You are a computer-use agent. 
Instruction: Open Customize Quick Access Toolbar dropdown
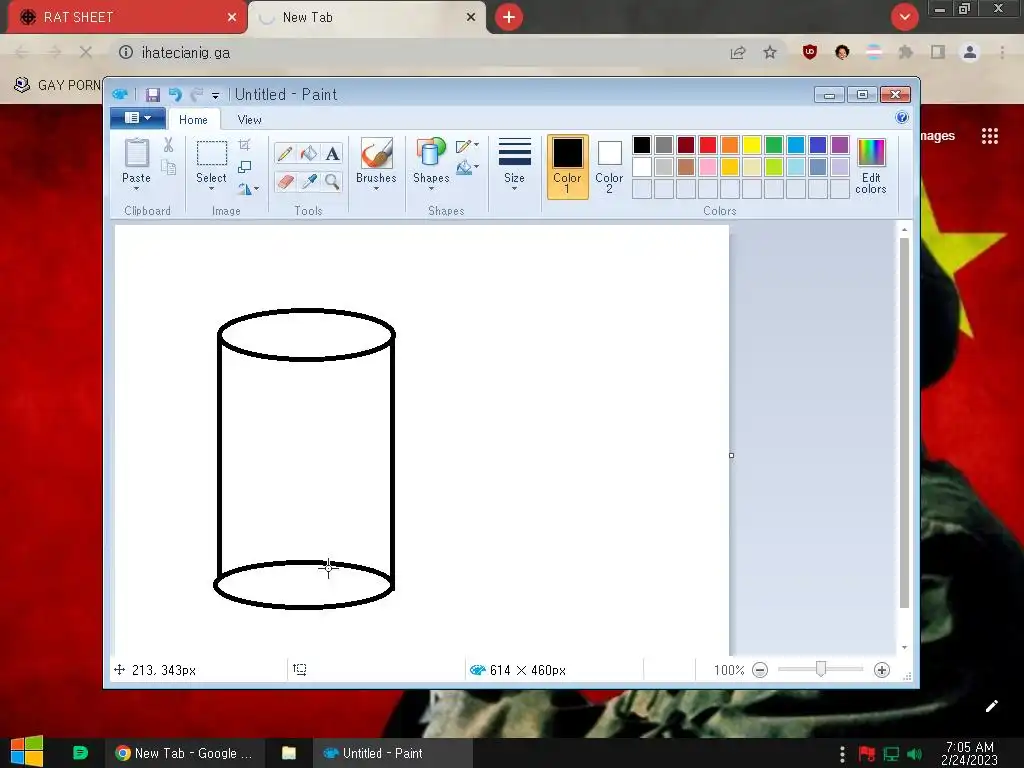coord(215,95)
